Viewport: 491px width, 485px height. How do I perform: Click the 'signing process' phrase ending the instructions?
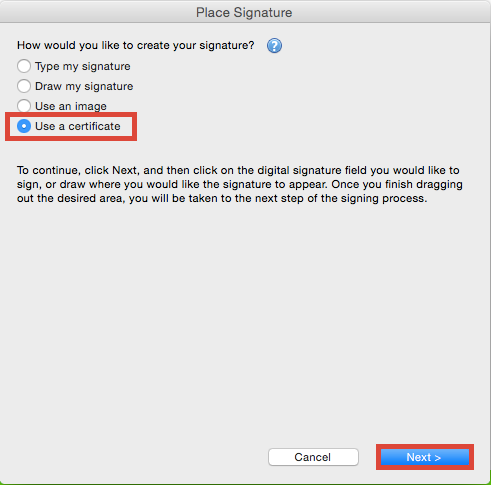point(374,199)
